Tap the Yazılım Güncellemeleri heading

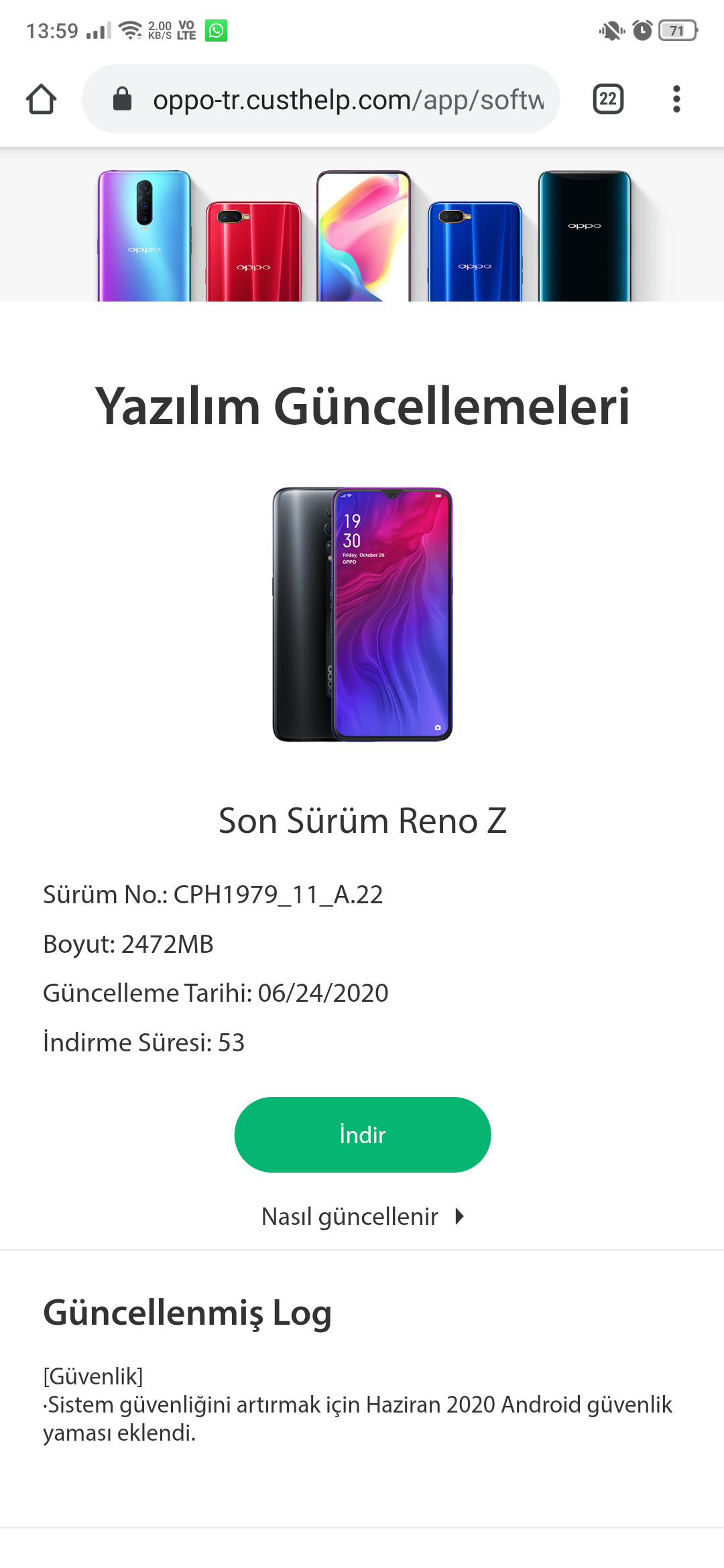point(363,406)
